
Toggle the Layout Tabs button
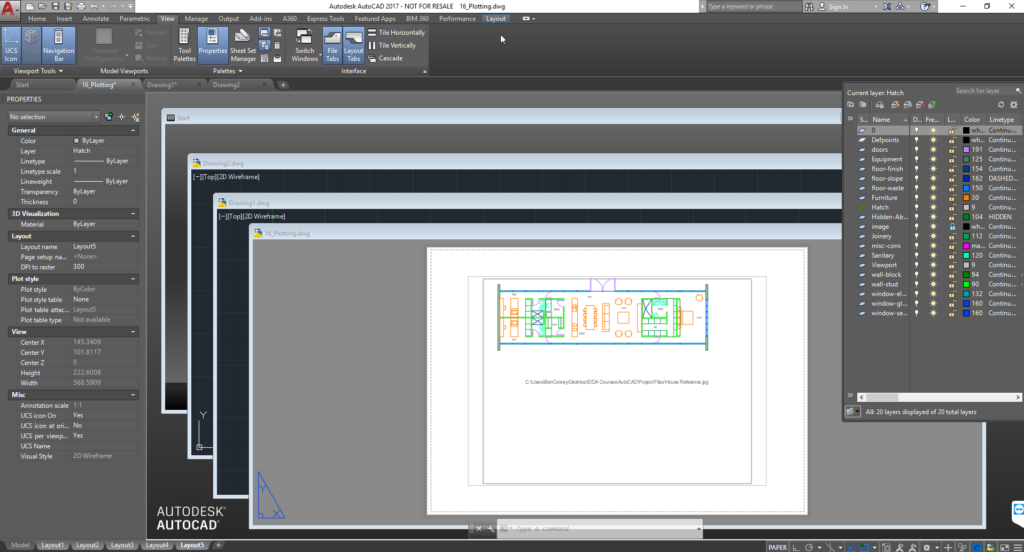353,45
